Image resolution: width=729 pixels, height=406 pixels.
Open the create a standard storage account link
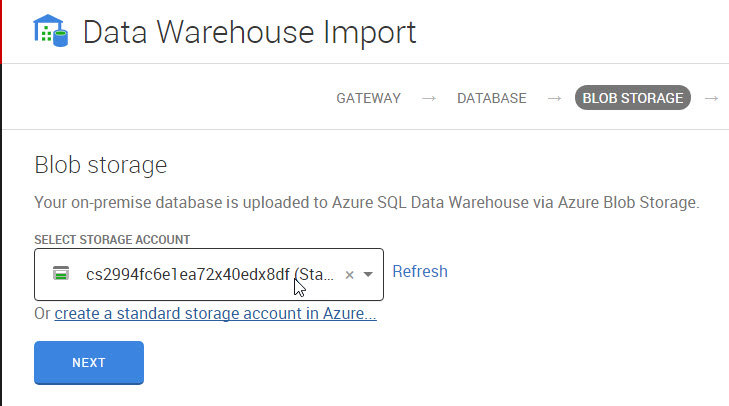click(215, 314)
